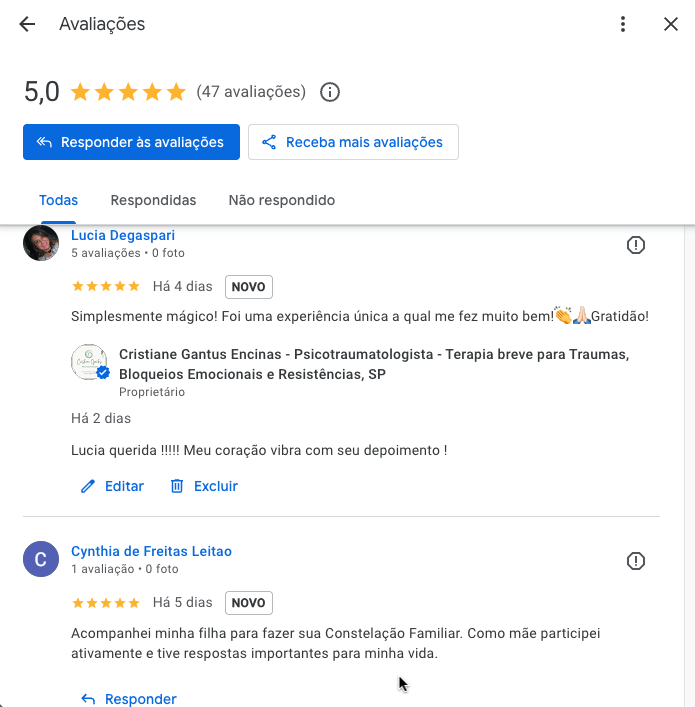Open the Não respondido tab
The image size is (695, 707).
coord(282,200)
